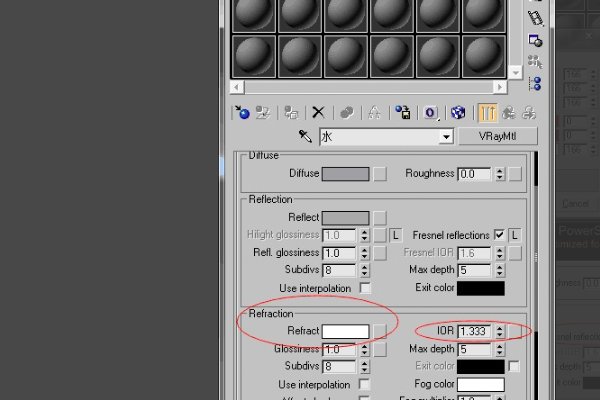Click the refraction Max depth spinner
The height and width of the screenshot is (400, 600).
499,349
